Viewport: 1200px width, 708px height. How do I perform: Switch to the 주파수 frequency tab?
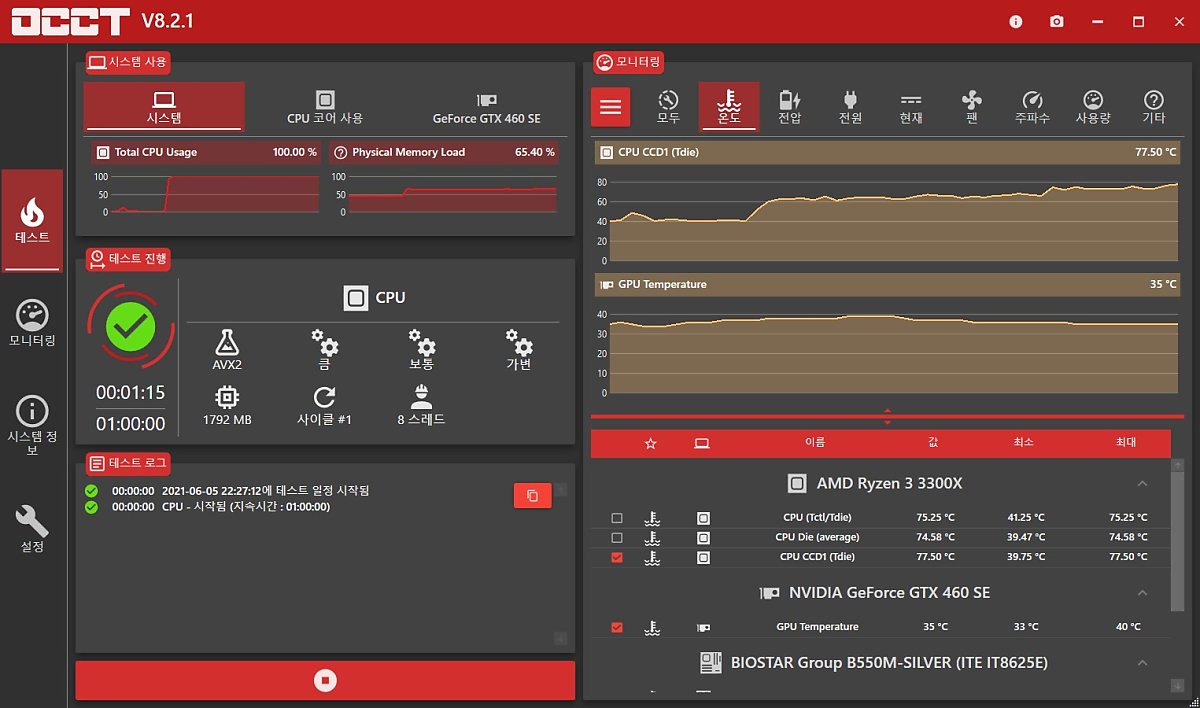click(1032, 107)
